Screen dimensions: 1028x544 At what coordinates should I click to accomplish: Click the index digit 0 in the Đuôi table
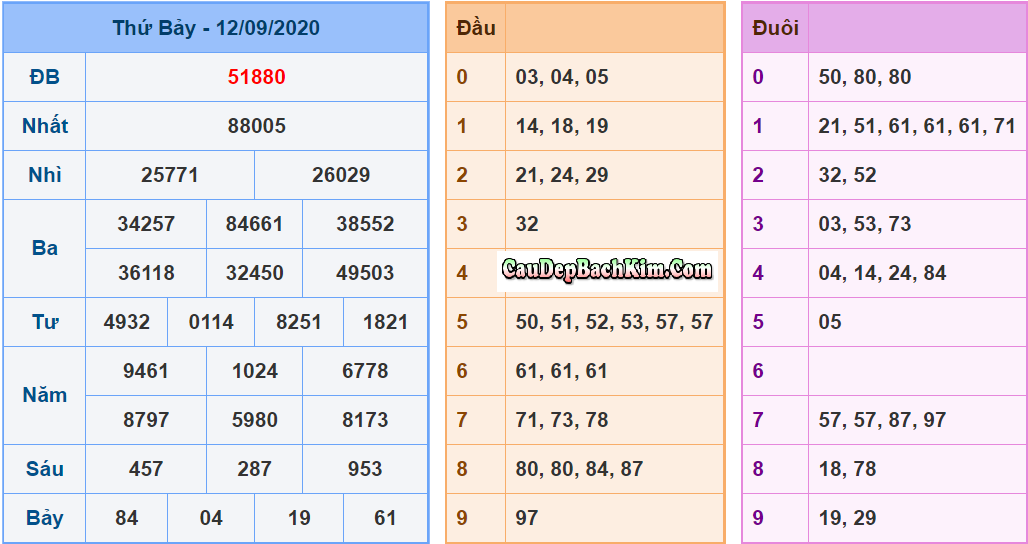[x=758, y=77]
